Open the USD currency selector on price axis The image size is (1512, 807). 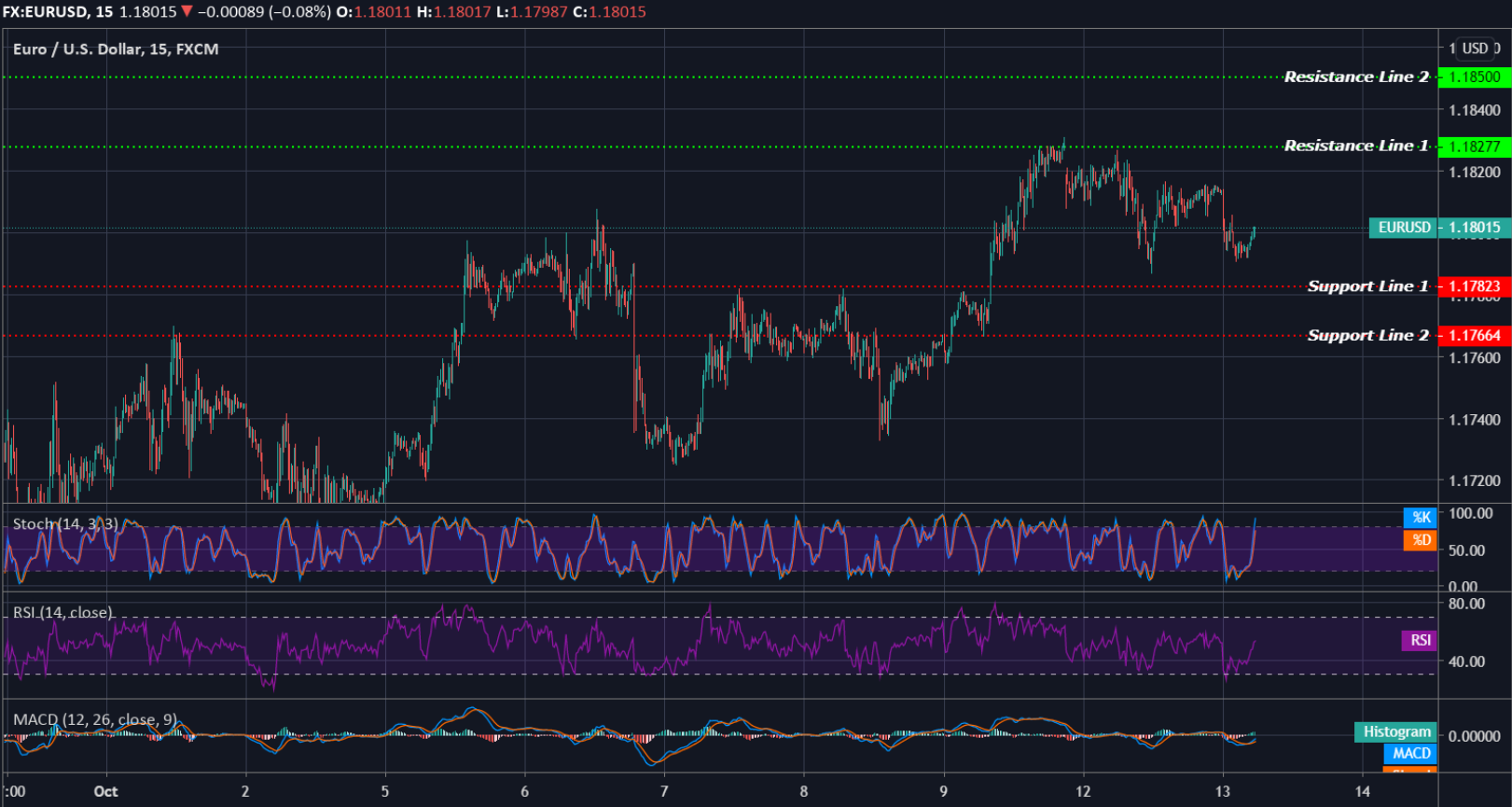pyautogui.click(x=1476, y=49)
